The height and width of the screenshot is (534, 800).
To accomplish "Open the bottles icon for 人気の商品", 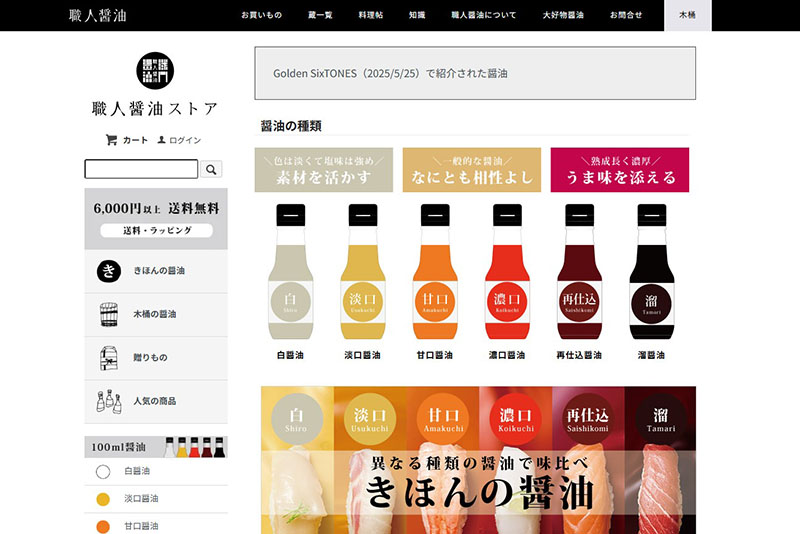I will [x=108, y=401].
